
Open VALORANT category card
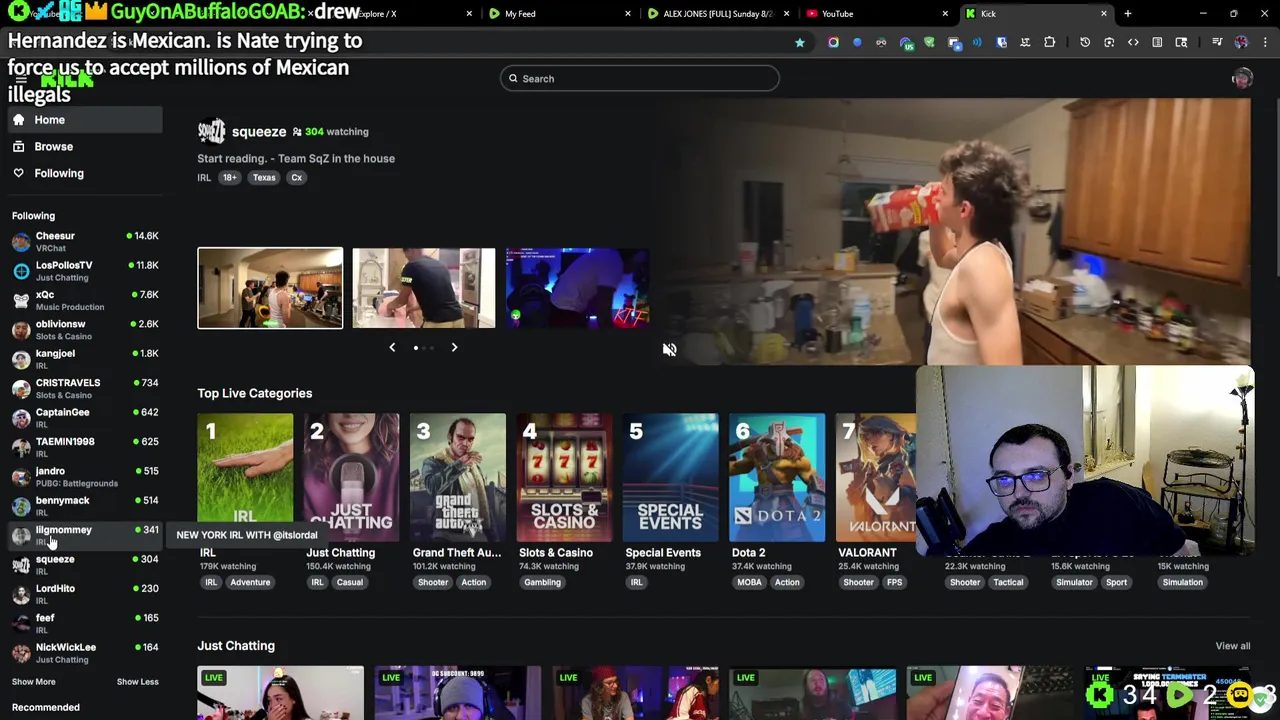[x=877, y=477]
